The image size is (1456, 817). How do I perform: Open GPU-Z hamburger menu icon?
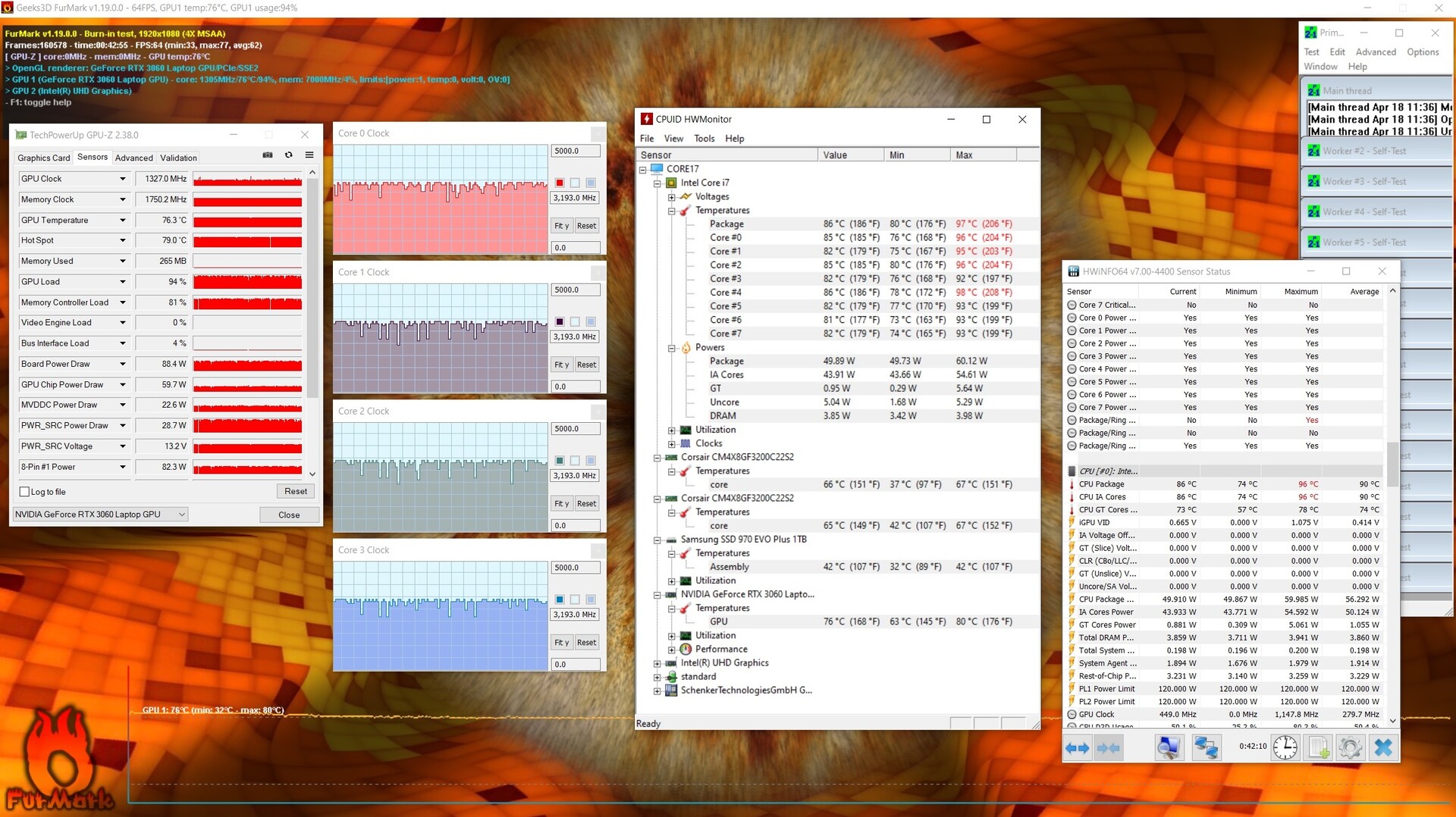pyautogui.click(x=309, y=155)
